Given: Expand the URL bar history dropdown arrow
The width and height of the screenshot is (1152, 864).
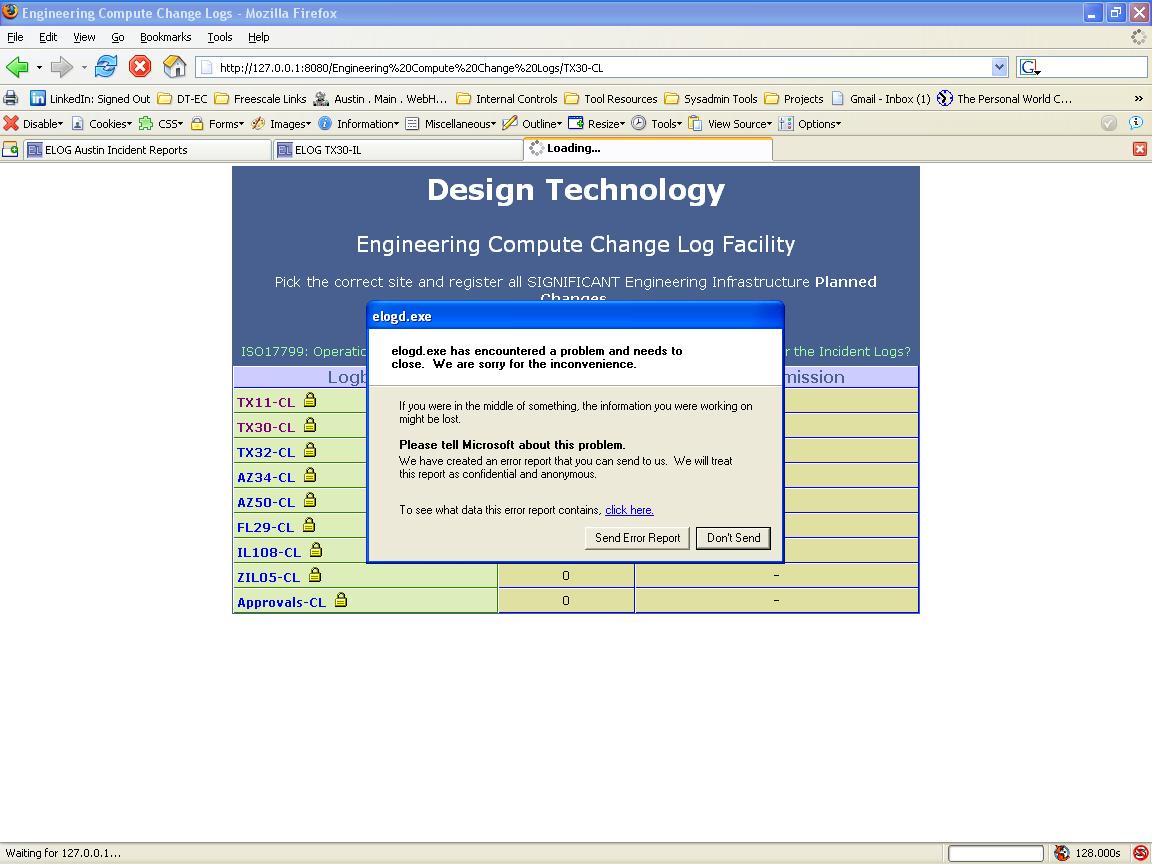Looking at the screenshot, I should pyautogui.click(x=999, y=68).
